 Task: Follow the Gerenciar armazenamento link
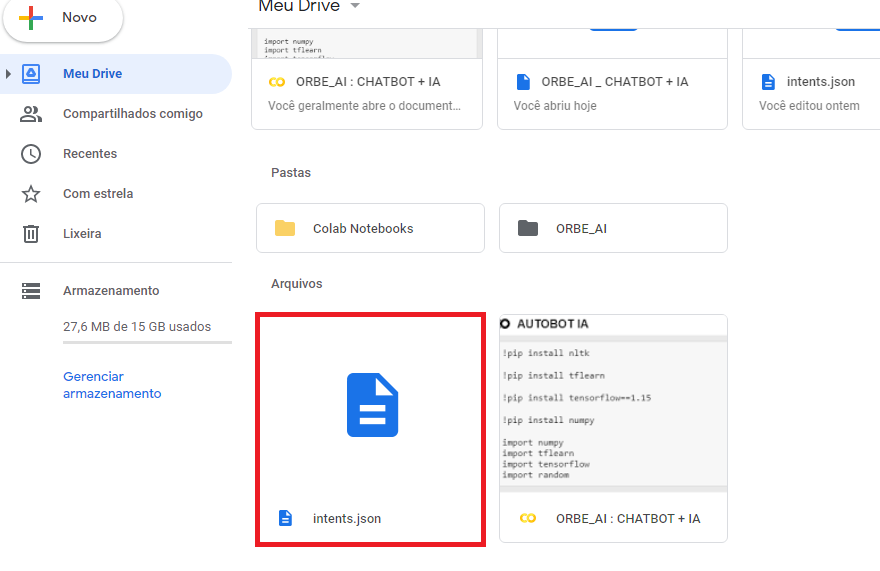click(112, 385)
